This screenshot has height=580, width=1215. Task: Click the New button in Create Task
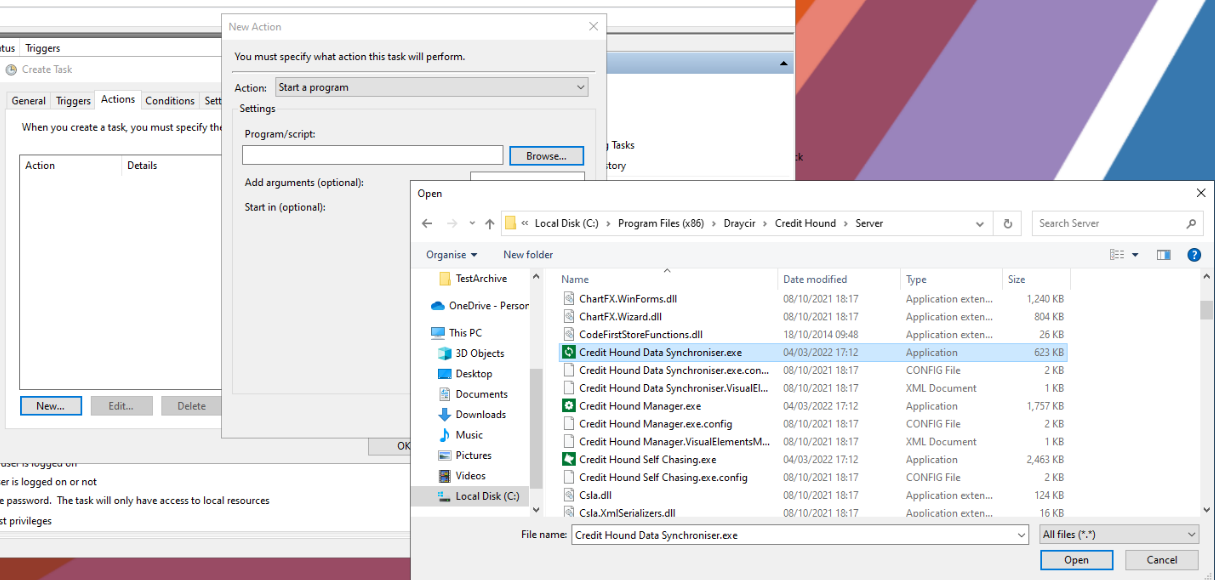[50, 406]
